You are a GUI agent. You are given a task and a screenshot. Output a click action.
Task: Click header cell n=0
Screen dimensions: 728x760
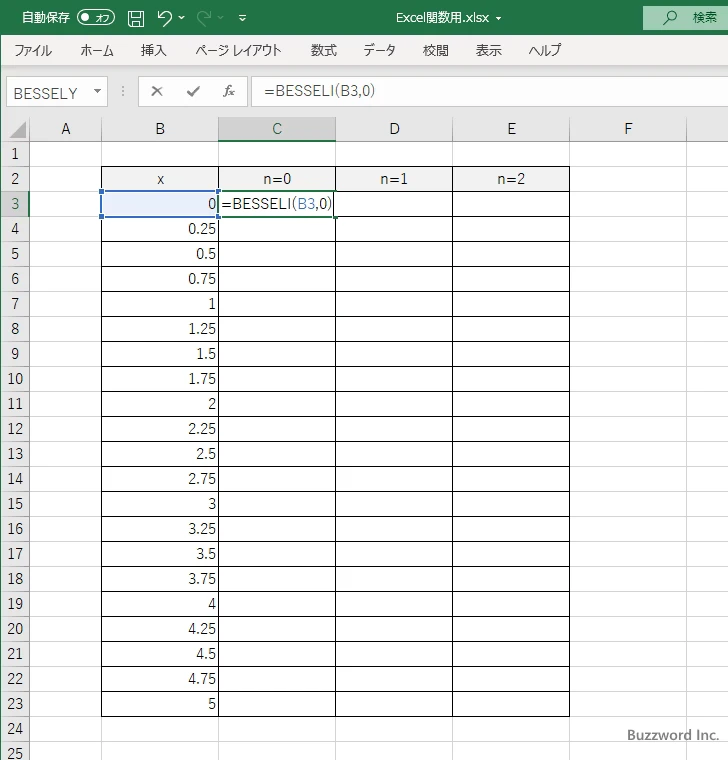pos(277,179)
